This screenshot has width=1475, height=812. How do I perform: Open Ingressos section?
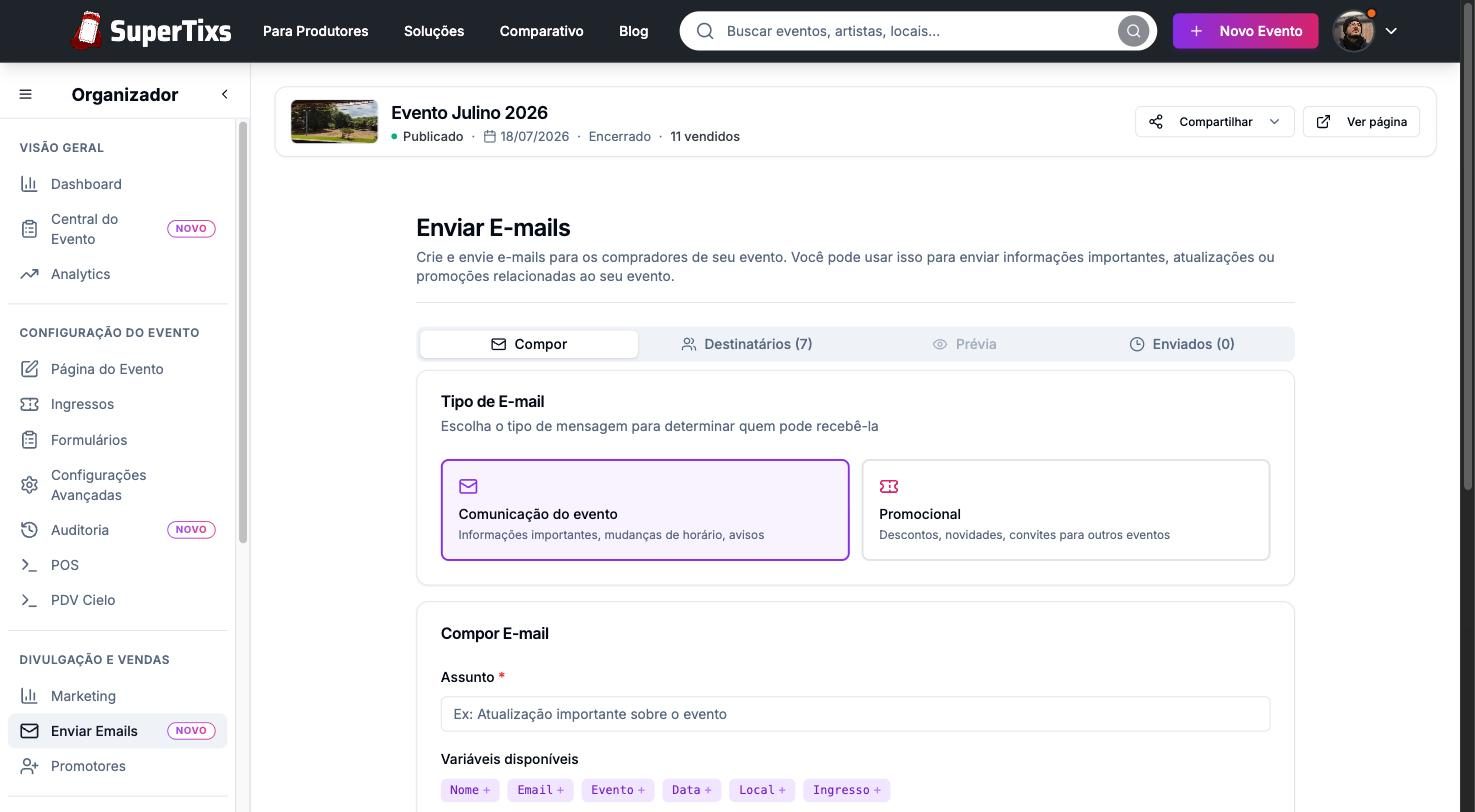pyautogui.click(x=118, y=404)
